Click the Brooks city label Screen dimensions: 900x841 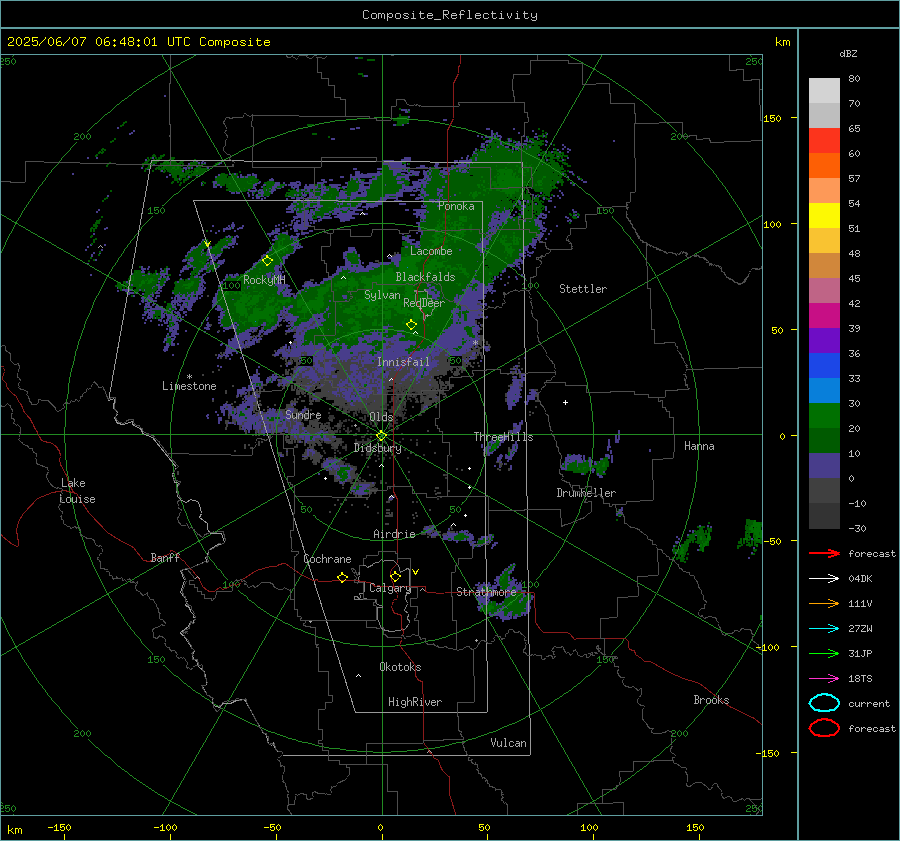711,700
